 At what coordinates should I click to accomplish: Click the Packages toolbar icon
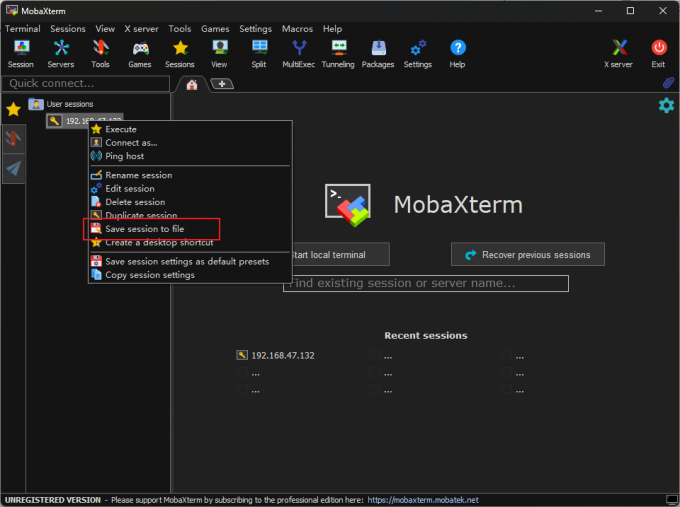[x=378, y=54]
